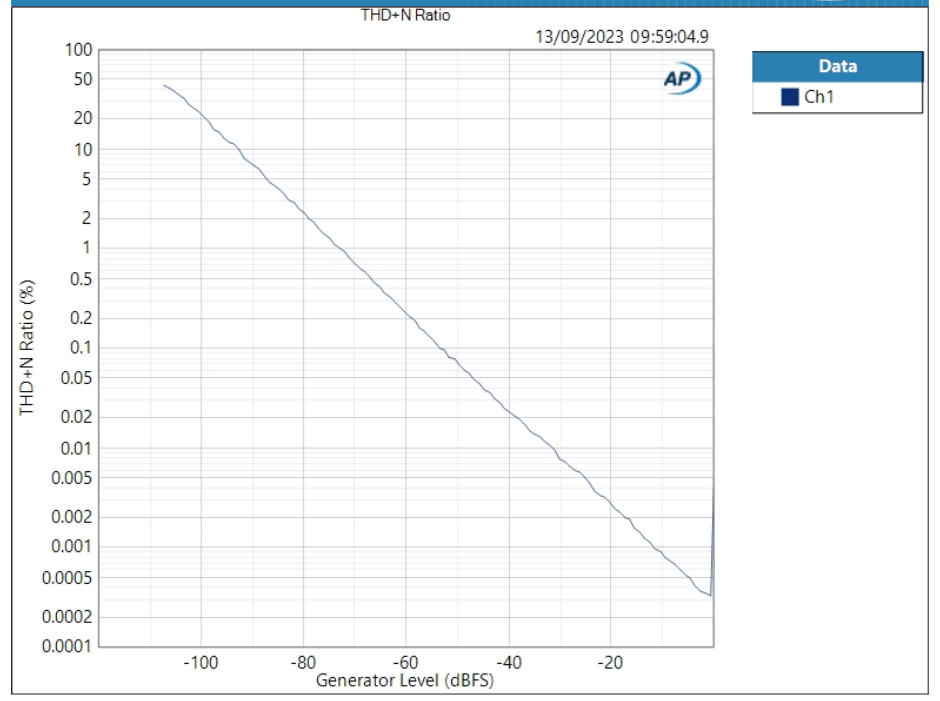Click the 20 y-axis tick label

[x=83, y=118]
